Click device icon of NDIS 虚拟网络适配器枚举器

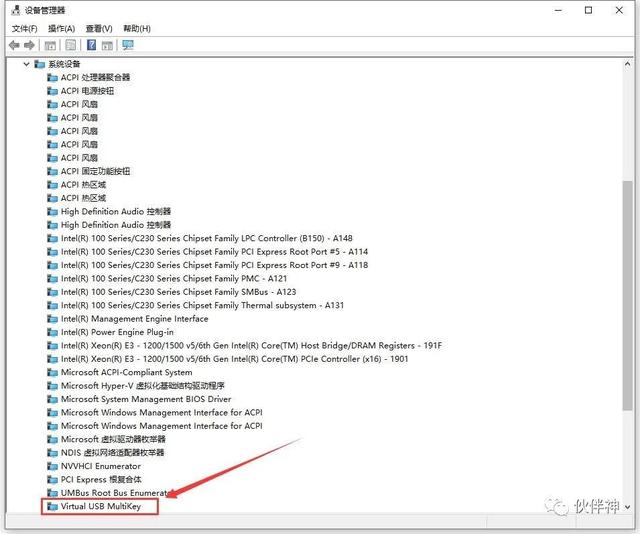point(52,453)
